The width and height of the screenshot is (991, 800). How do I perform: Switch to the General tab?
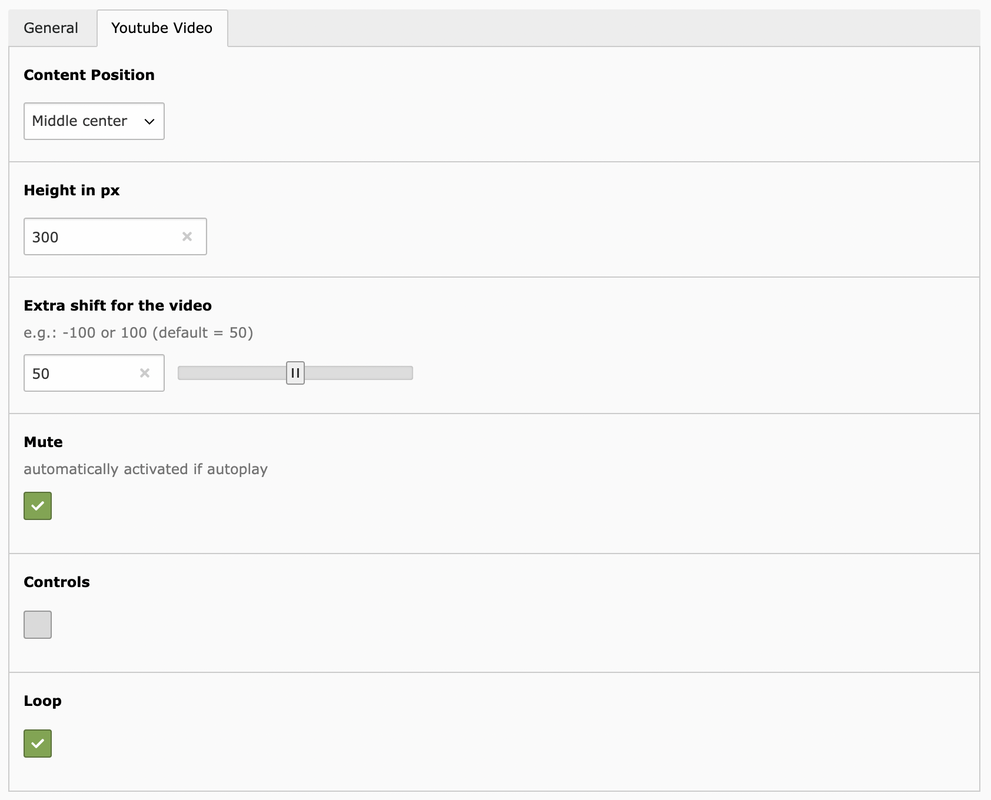(51, 28)
